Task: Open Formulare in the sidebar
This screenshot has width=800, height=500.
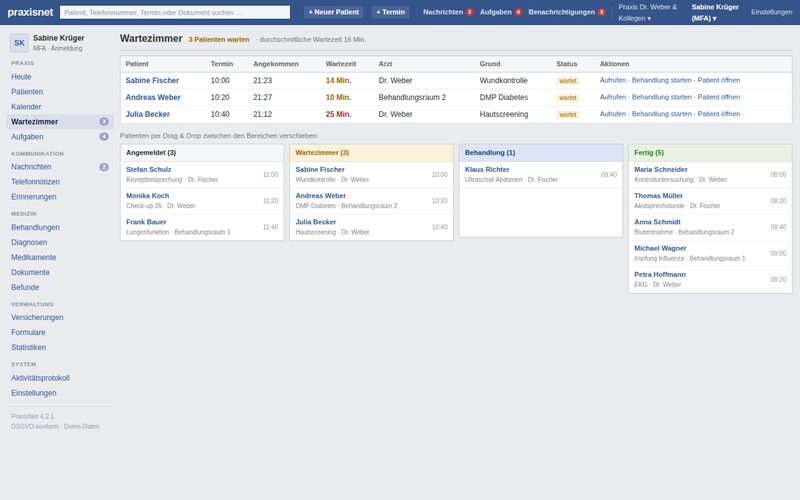Action: coord(59,332)
